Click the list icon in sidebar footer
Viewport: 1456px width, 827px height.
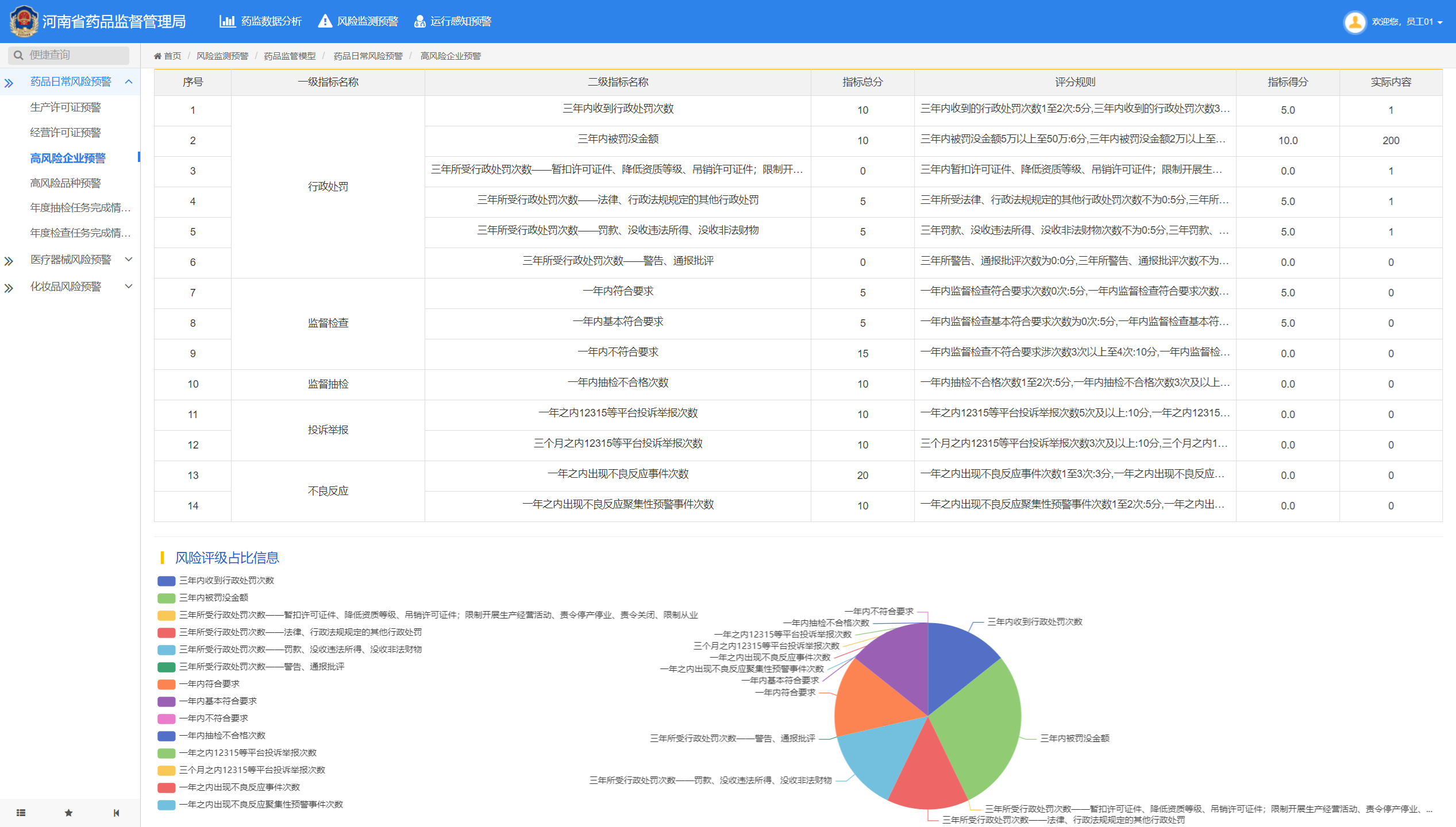pyautogui.click(x=21, y=813)
